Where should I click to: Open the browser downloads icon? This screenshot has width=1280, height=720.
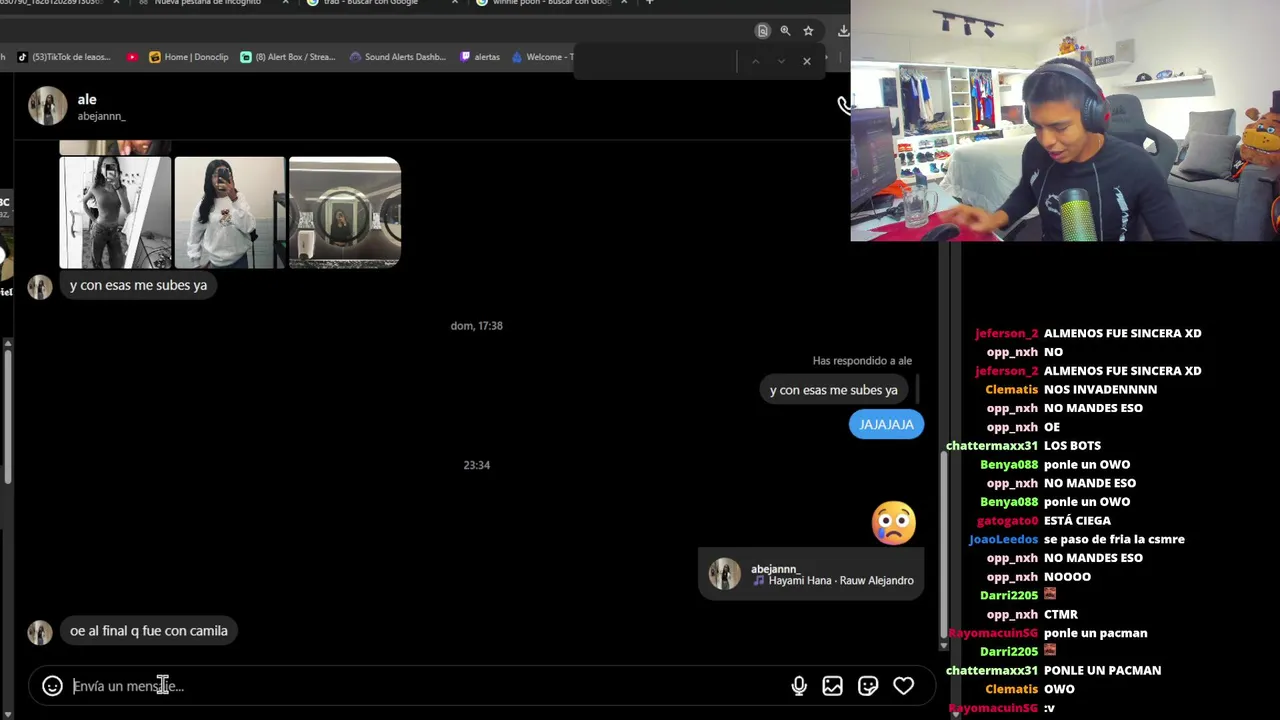coord(843,31)
